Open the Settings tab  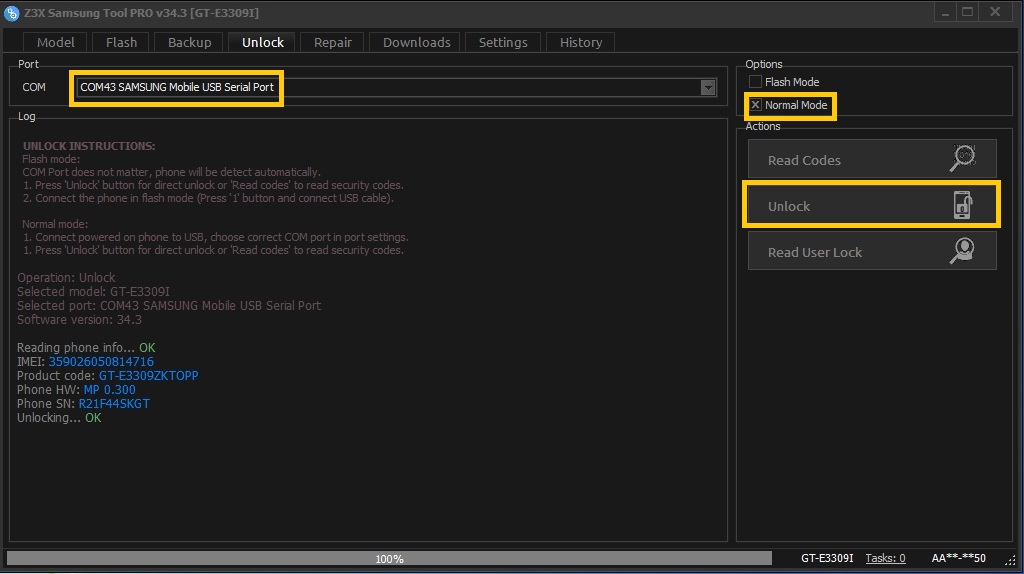pyautogui.click(x=503, y=42)
